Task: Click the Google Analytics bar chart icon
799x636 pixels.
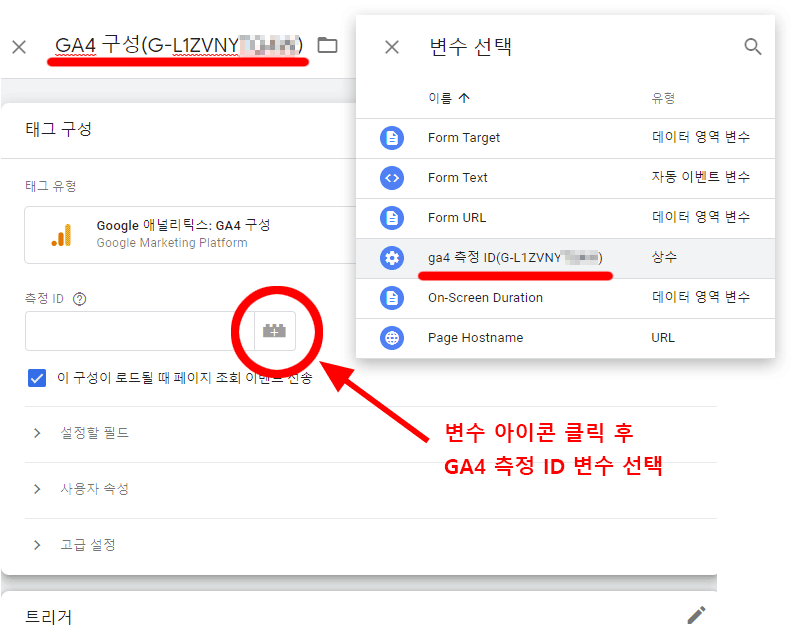Action: (x=62, y=235)
